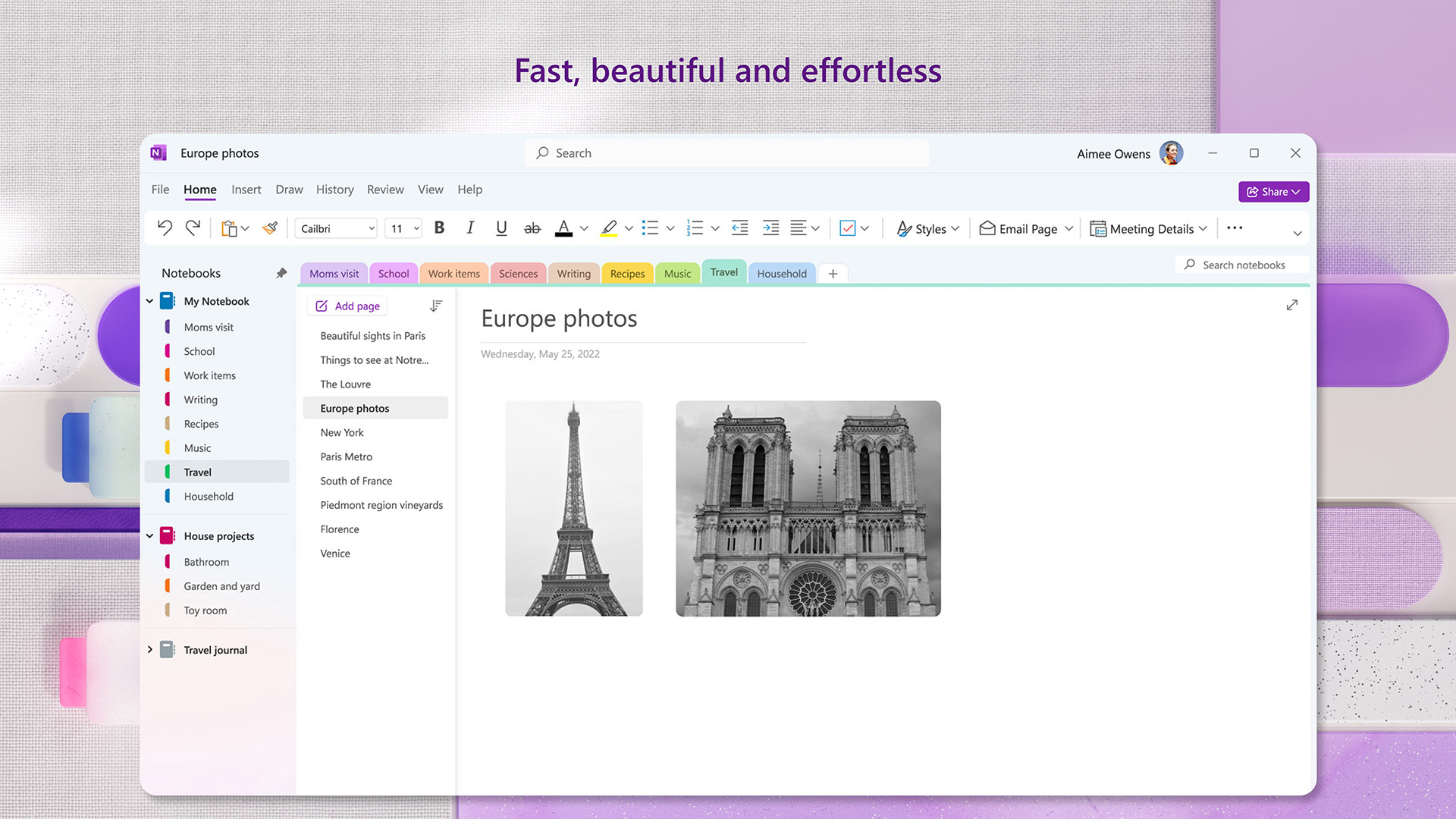Expand the font size dropdown showing 11
Viewport: 1456px width, 819px height.
click(x=416, y=229)
